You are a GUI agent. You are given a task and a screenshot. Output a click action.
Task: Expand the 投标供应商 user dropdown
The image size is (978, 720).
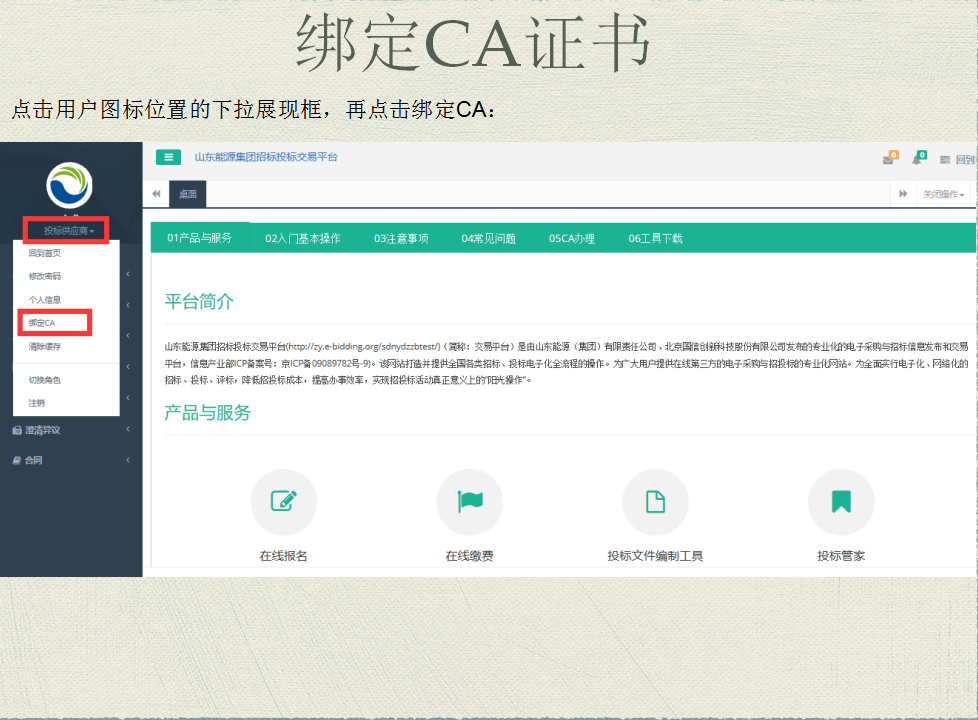[x=69, y=231]
